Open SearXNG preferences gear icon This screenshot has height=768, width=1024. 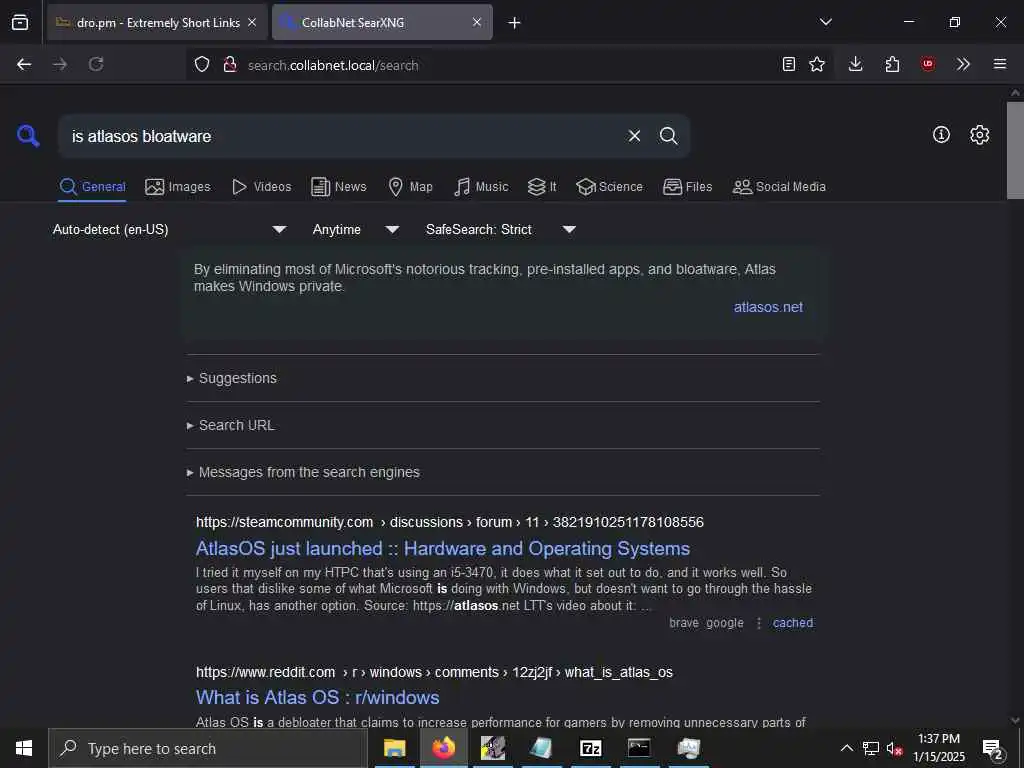(979, 135)
